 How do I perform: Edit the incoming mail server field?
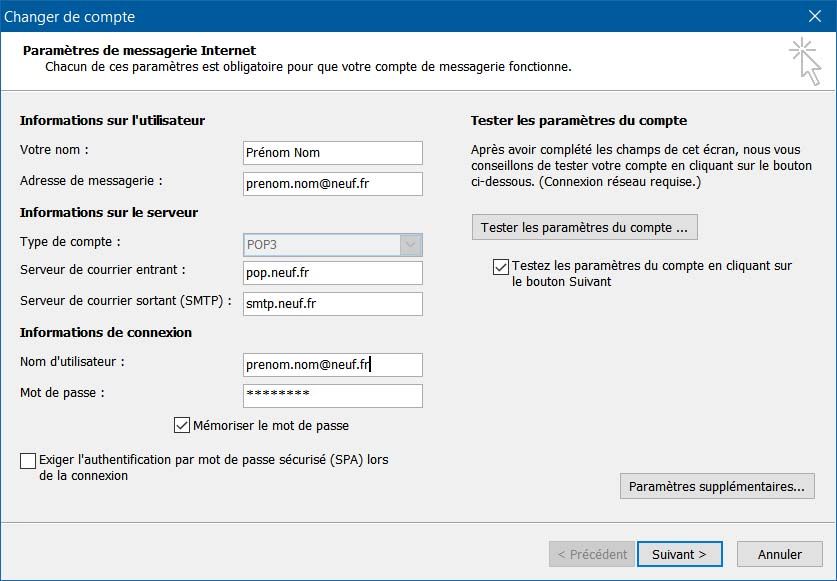click(332, 271)
